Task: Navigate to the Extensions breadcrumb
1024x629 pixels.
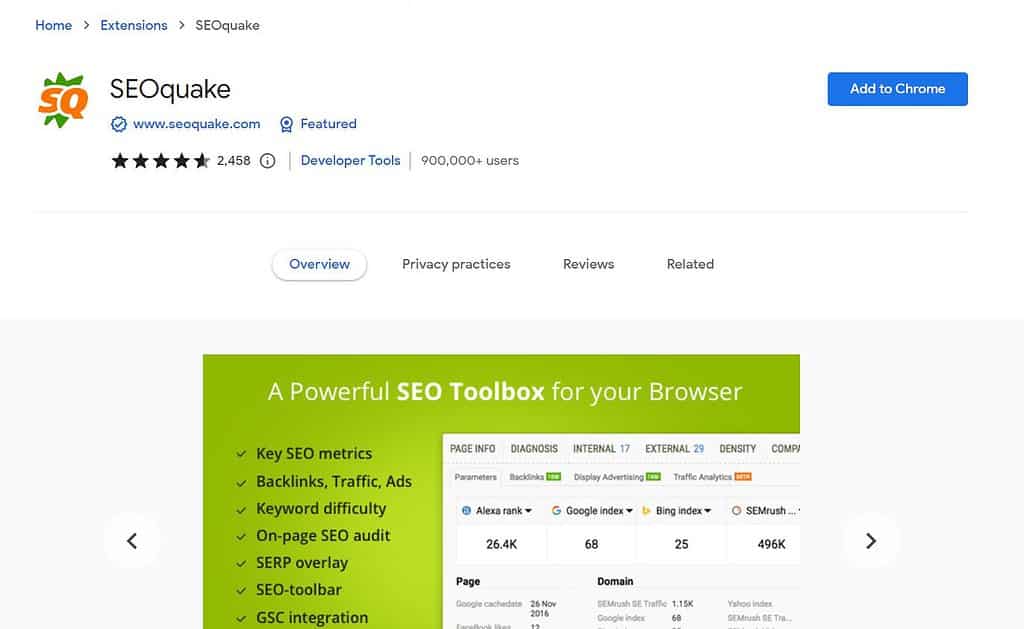Action: (133, 25)
